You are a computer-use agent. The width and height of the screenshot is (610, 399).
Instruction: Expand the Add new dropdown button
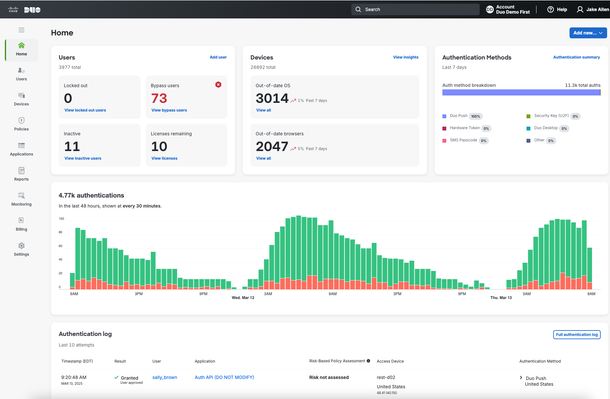[588, 33]
